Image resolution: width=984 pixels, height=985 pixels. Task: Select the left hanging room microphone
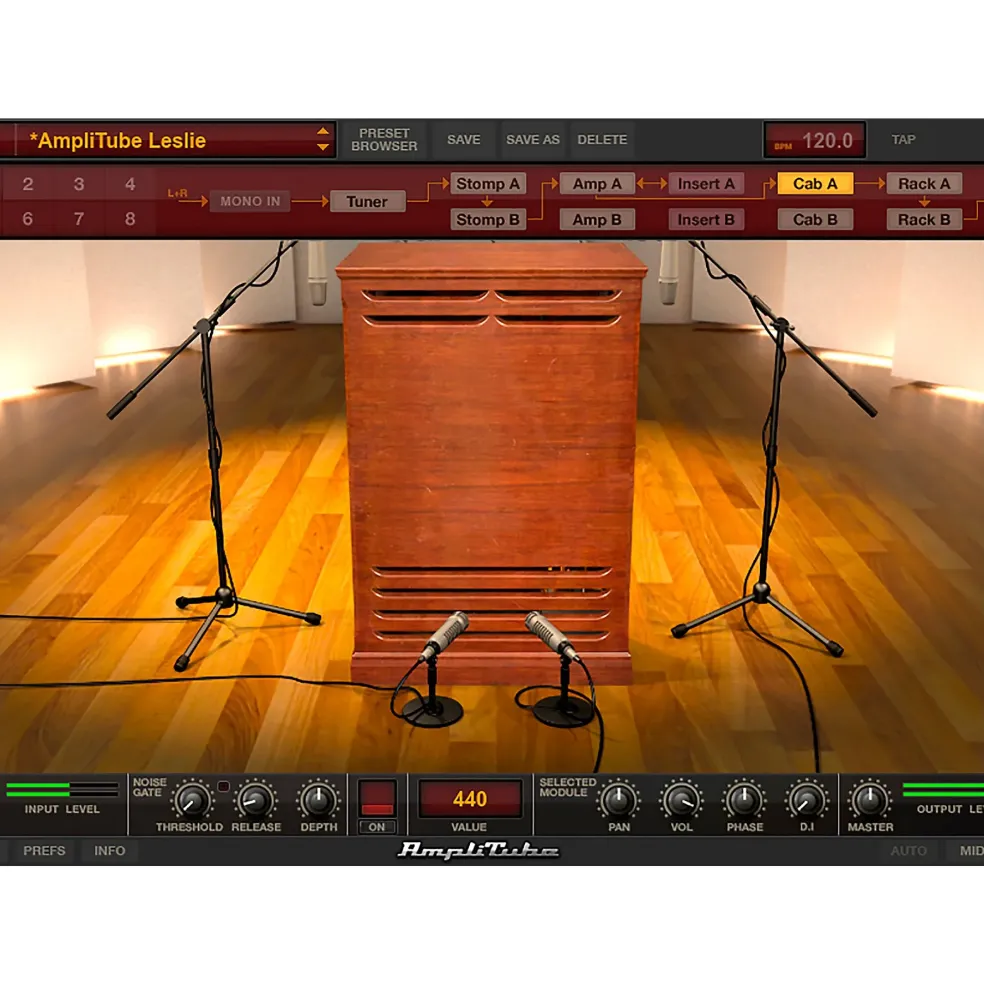319,273
